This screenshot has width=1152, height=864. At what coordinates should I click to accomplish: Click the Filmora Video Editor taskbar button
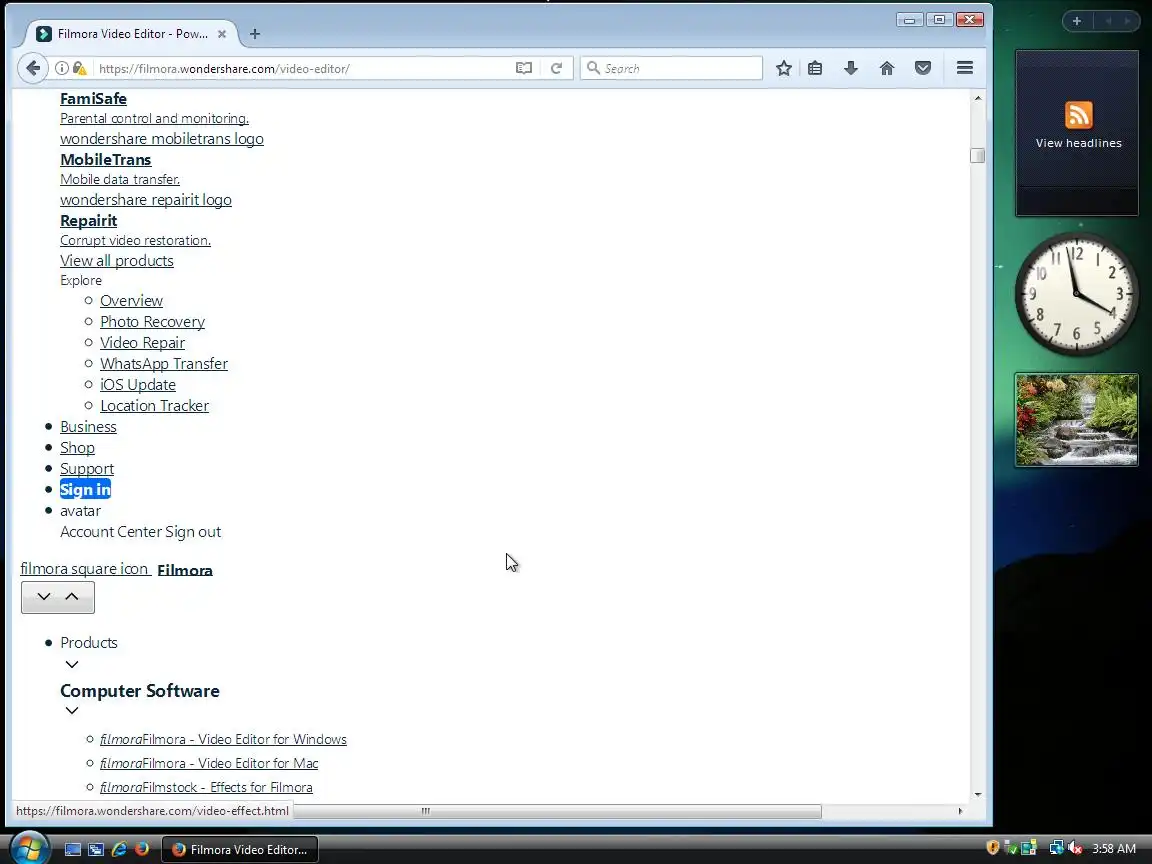click(240, 849)
